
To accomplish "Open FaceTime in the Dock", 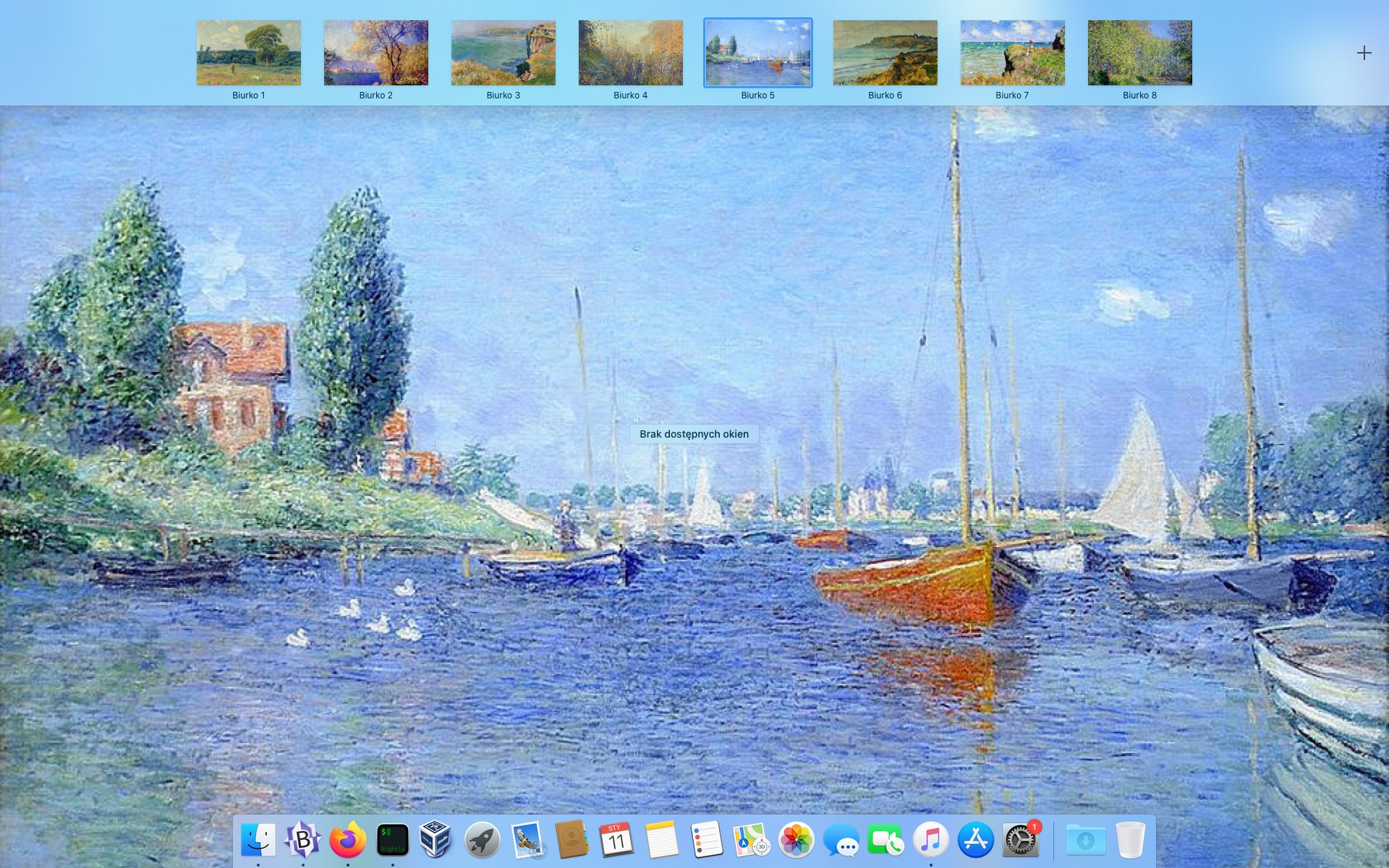I will coord(885,840).
